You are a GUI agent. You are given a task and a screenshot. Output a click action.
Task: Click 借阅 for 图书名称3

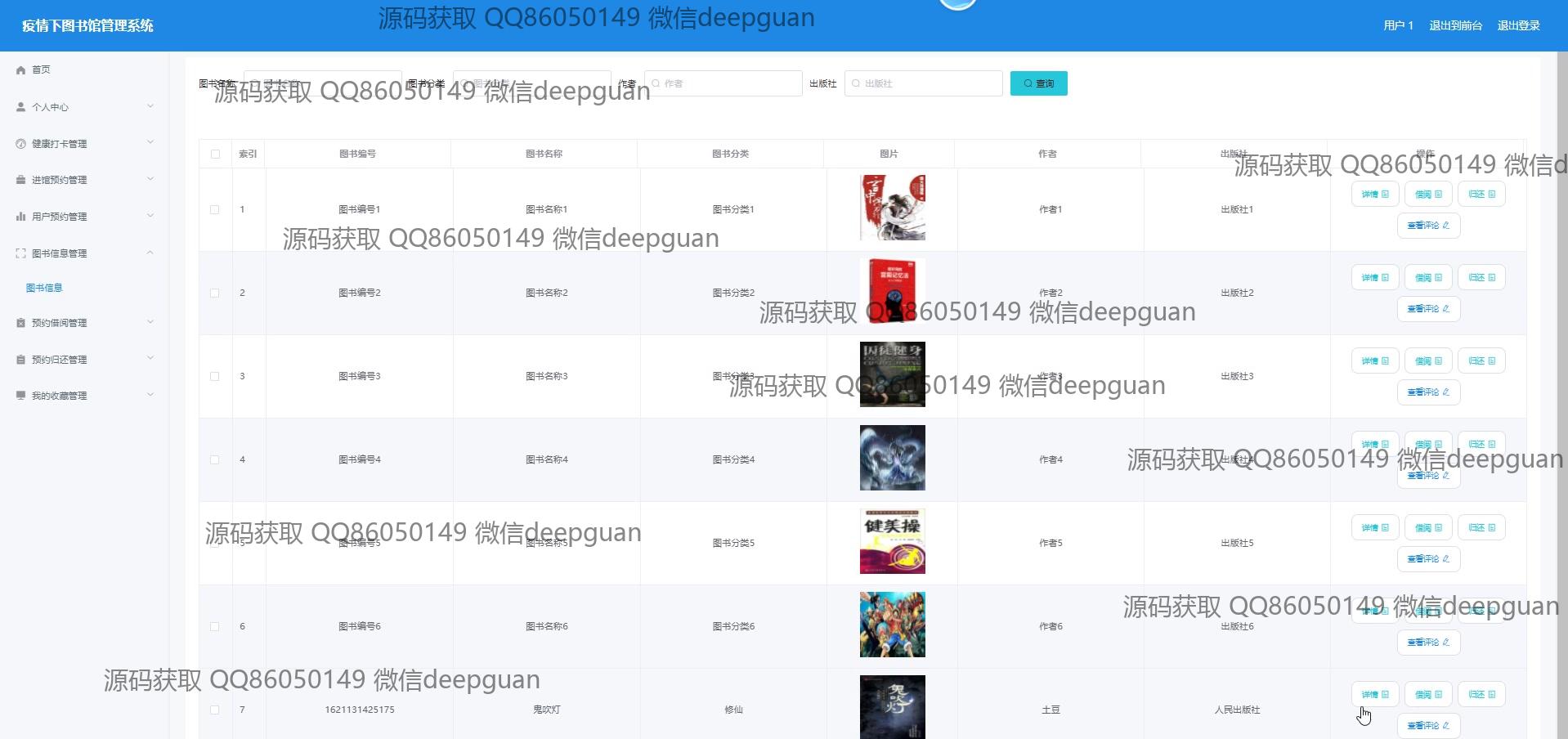click(x=1428, y=361)
